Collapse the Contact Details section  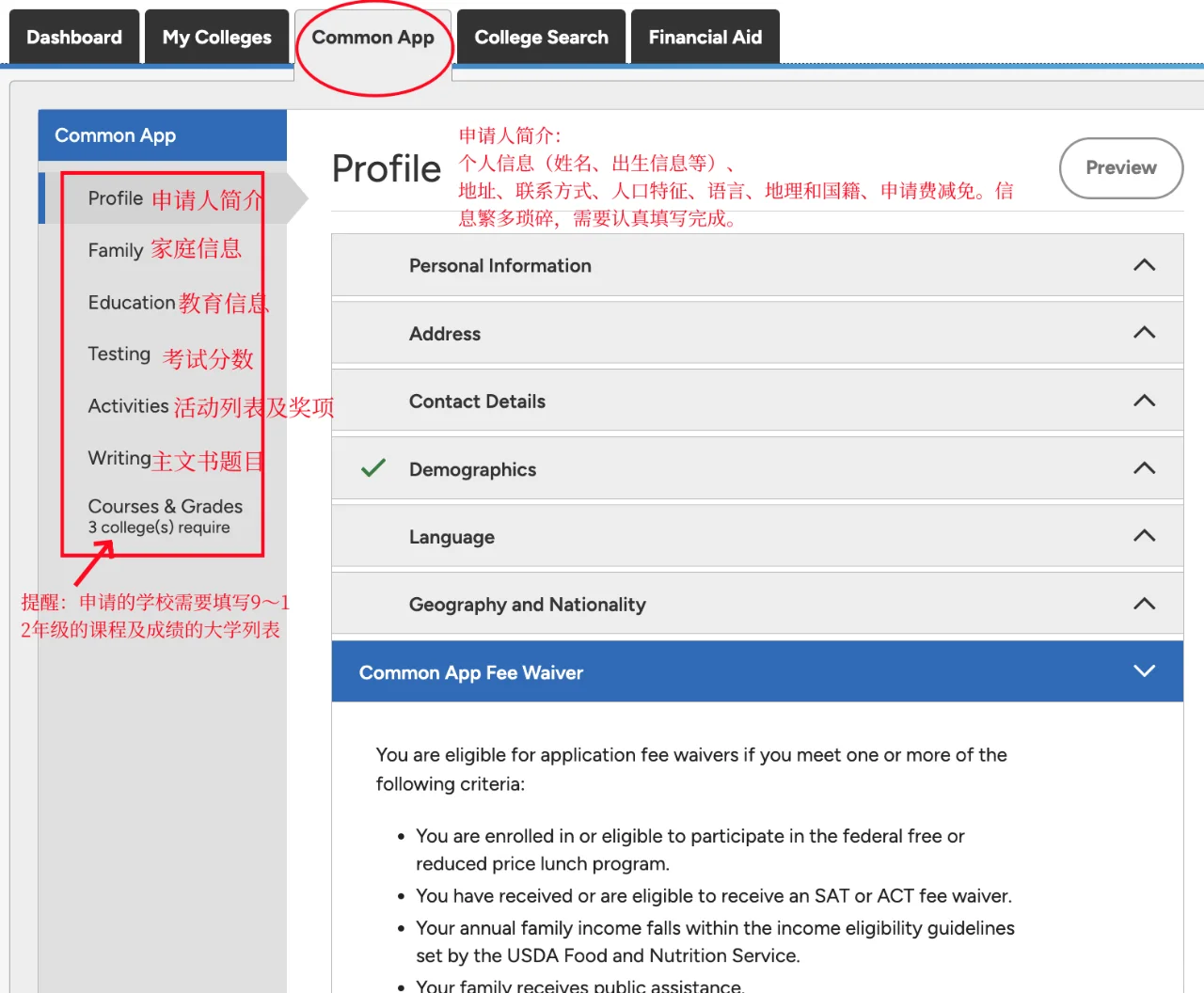(x=1144, y=400)
